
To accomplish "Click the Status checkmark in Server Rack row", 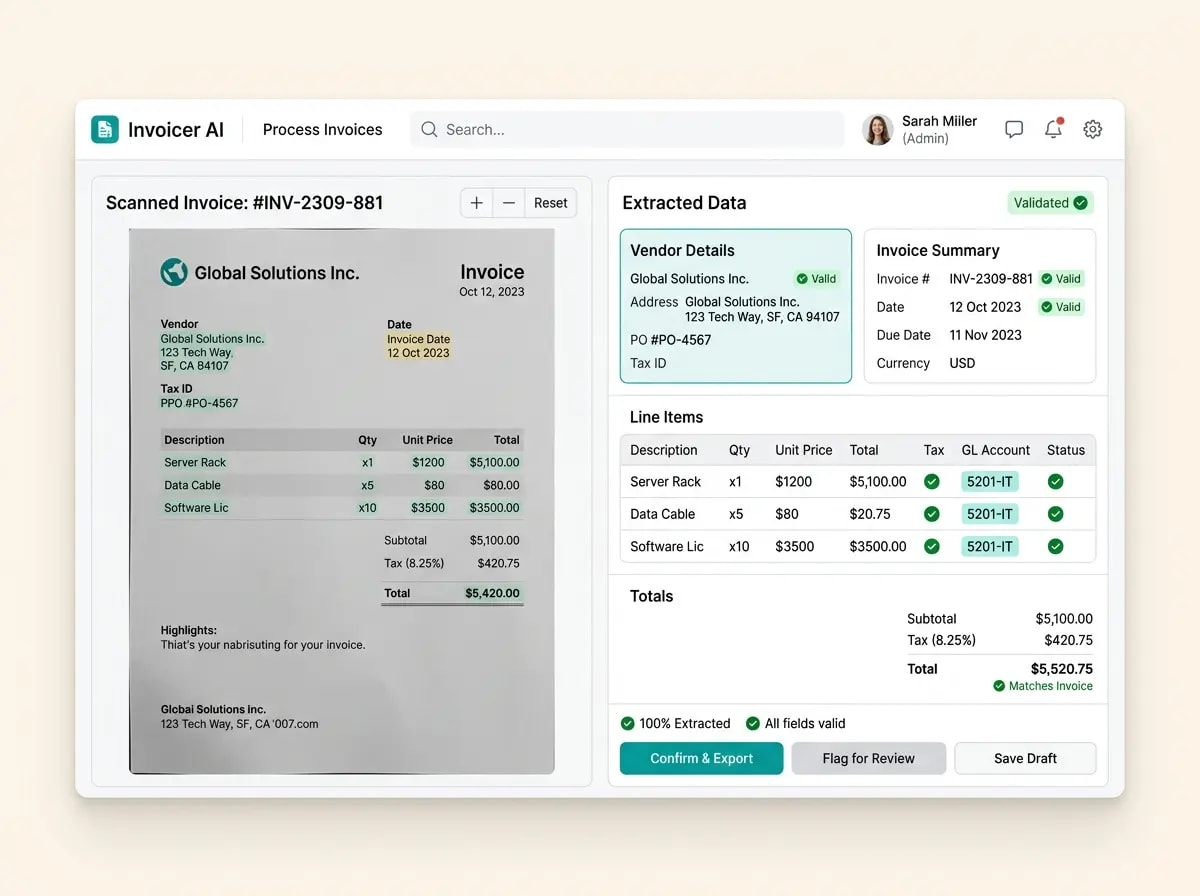I will (1055, 482).
